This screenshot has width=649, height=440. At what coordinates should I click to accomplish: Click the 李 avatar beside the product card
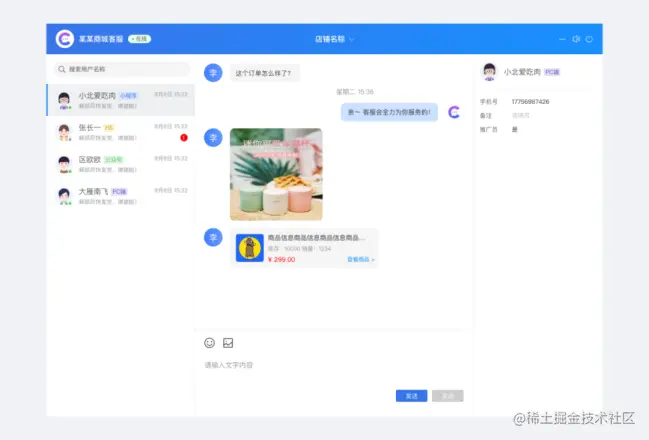(x=213, y=237)
